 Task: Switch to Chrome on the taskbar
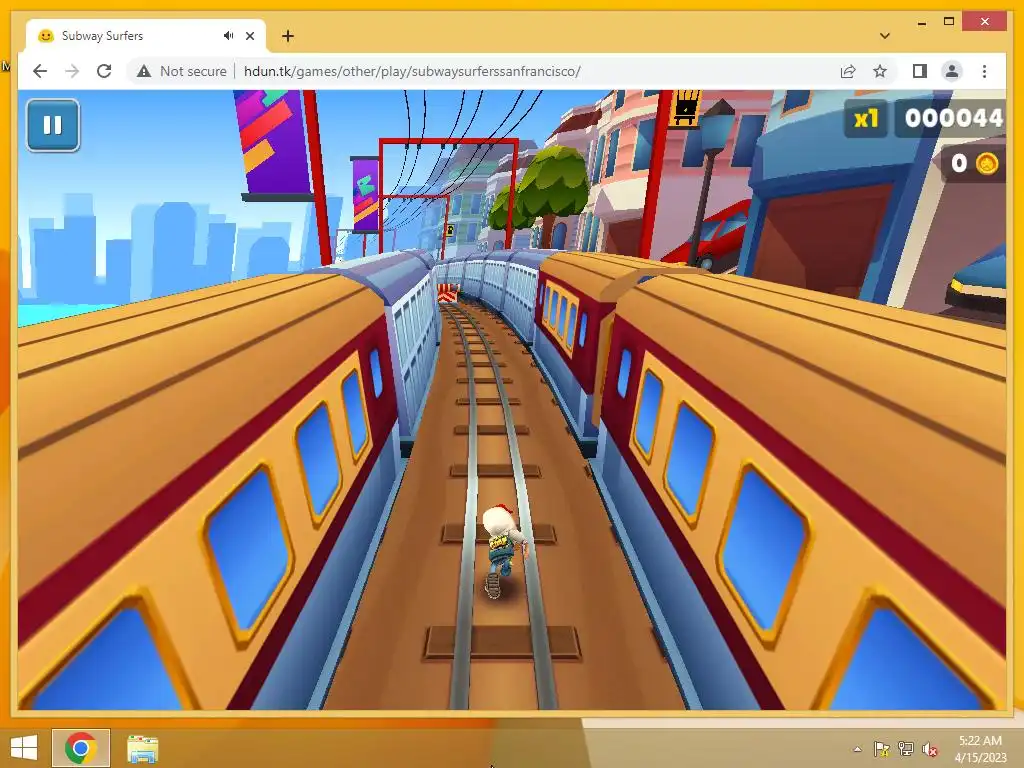point(81,748)
